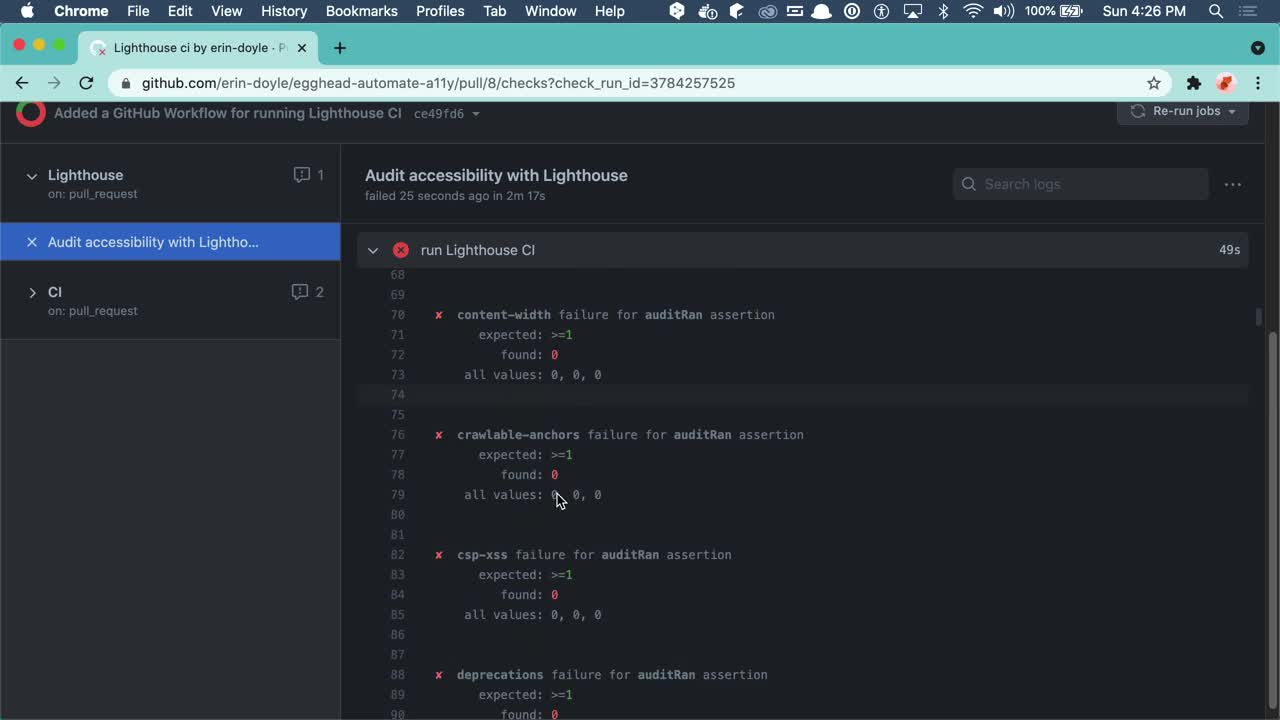
Task: Click the browser reload page icon
Action: [x=86, y=83]
